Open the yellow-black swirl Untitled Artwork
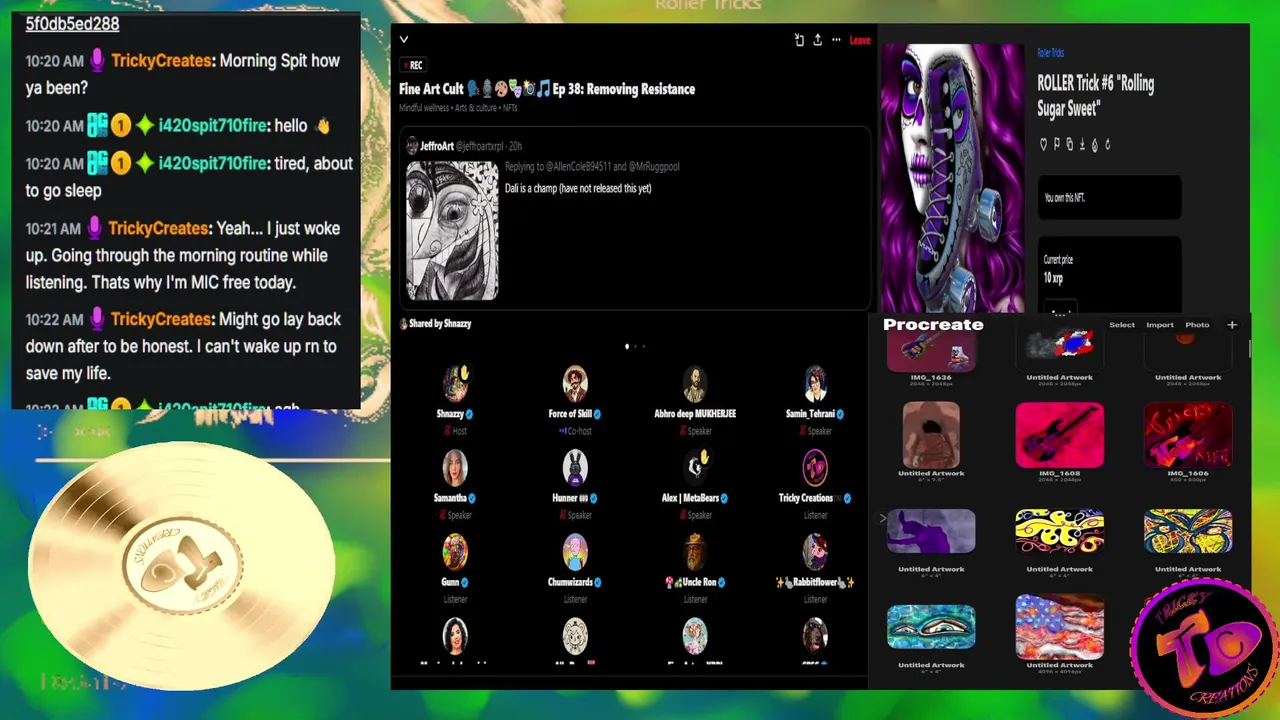Viewport: 1280px width, 720px height. (1059, 531)
